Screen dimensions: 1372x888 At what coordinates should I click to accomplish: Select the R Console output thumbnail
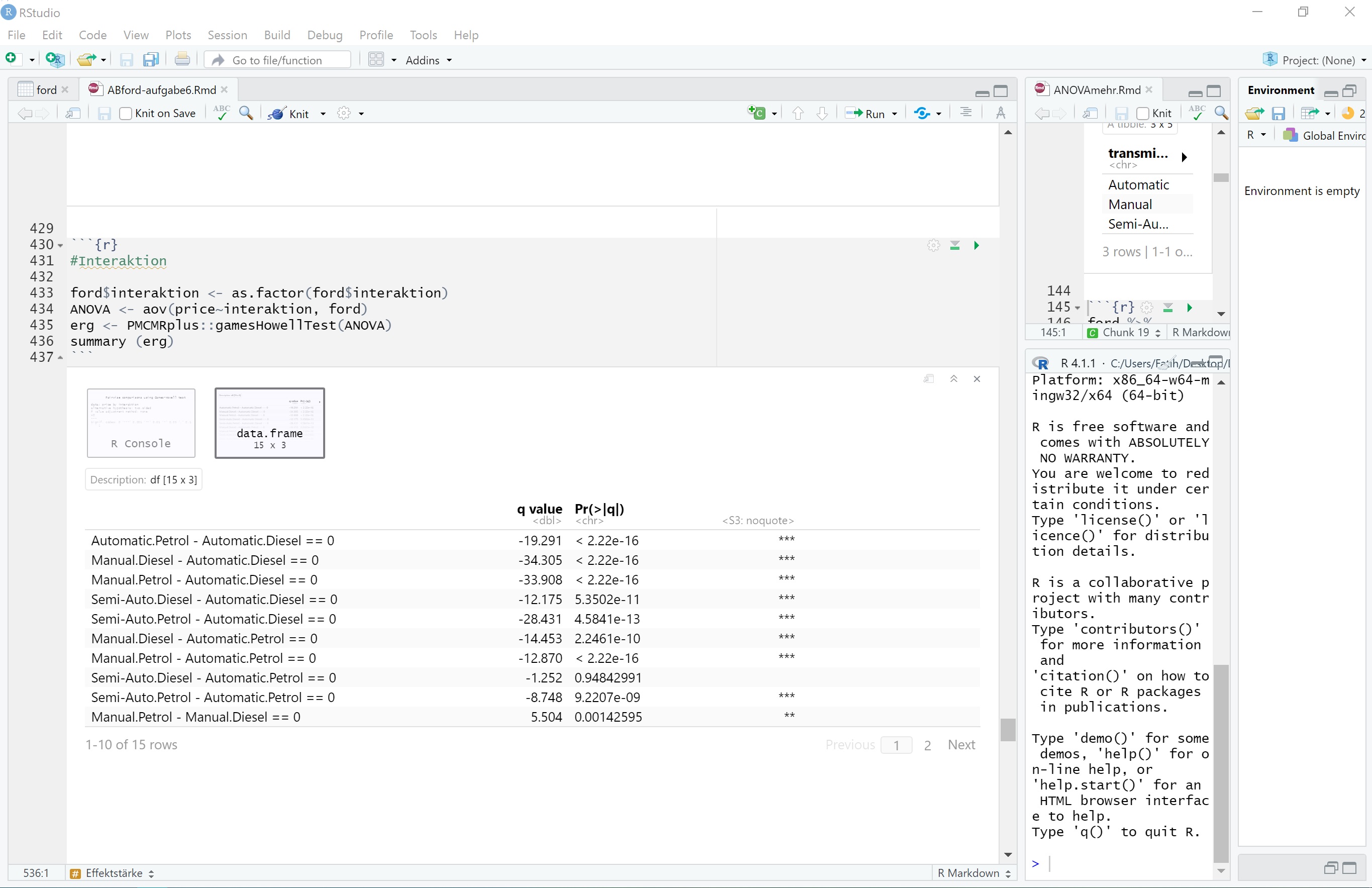tap(141, 423)
